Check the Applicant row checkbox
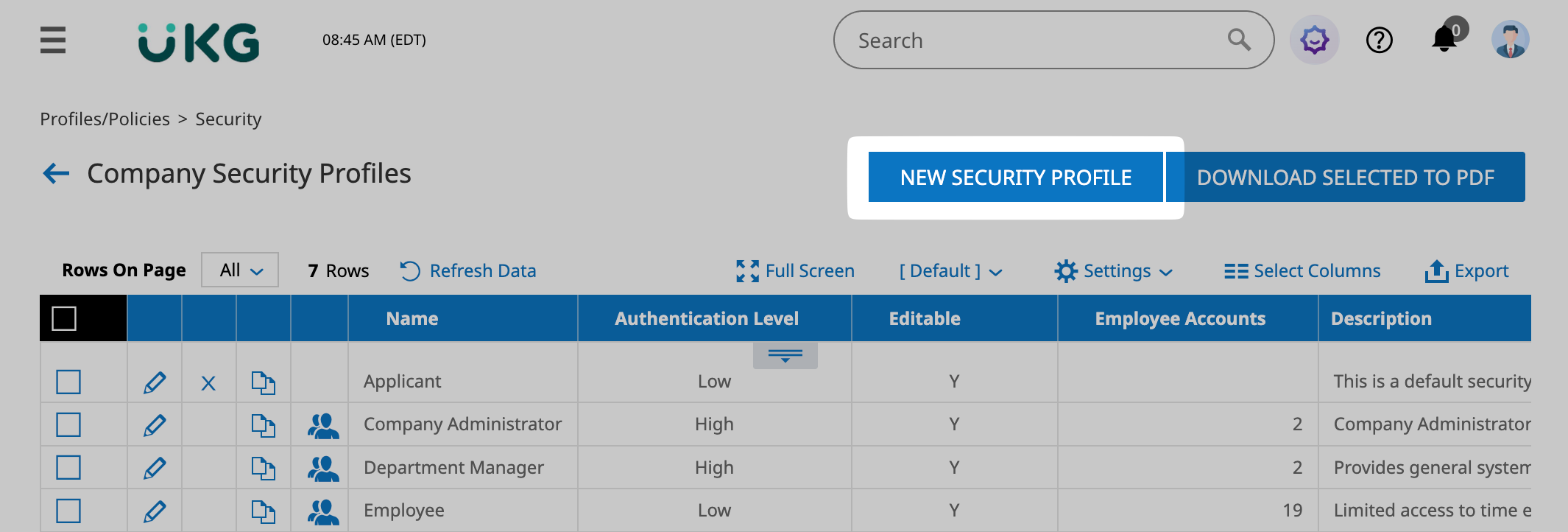 coord(68,382)
